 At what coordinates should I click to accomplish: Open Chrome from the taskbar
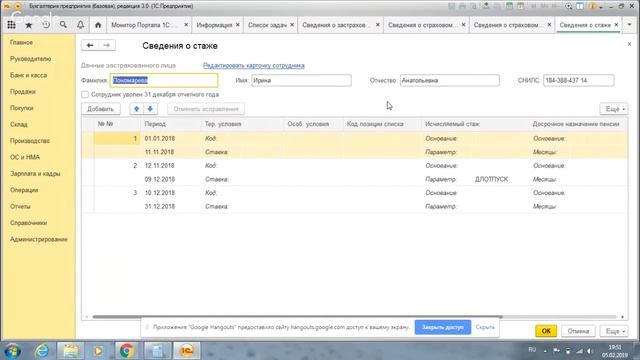(127, 351)
